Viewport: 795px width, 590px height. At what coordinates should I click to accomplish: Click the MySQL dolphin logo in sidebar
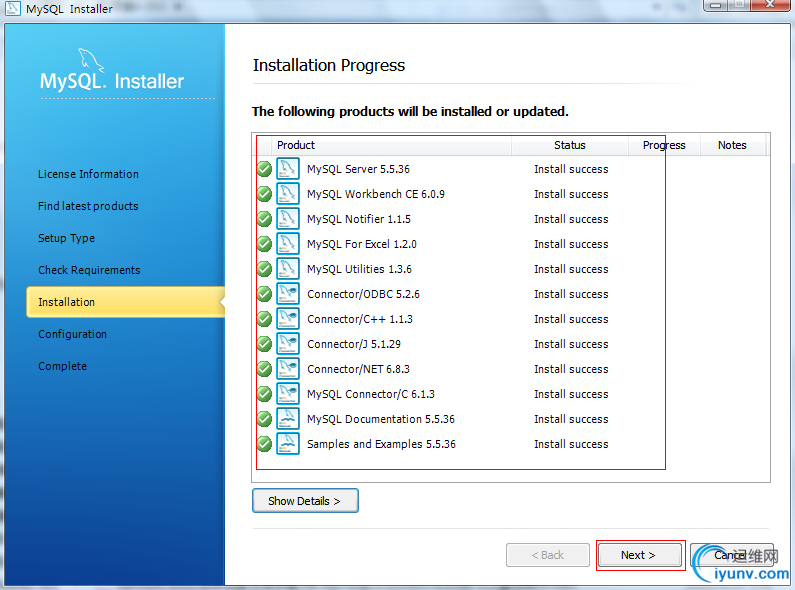91,61
